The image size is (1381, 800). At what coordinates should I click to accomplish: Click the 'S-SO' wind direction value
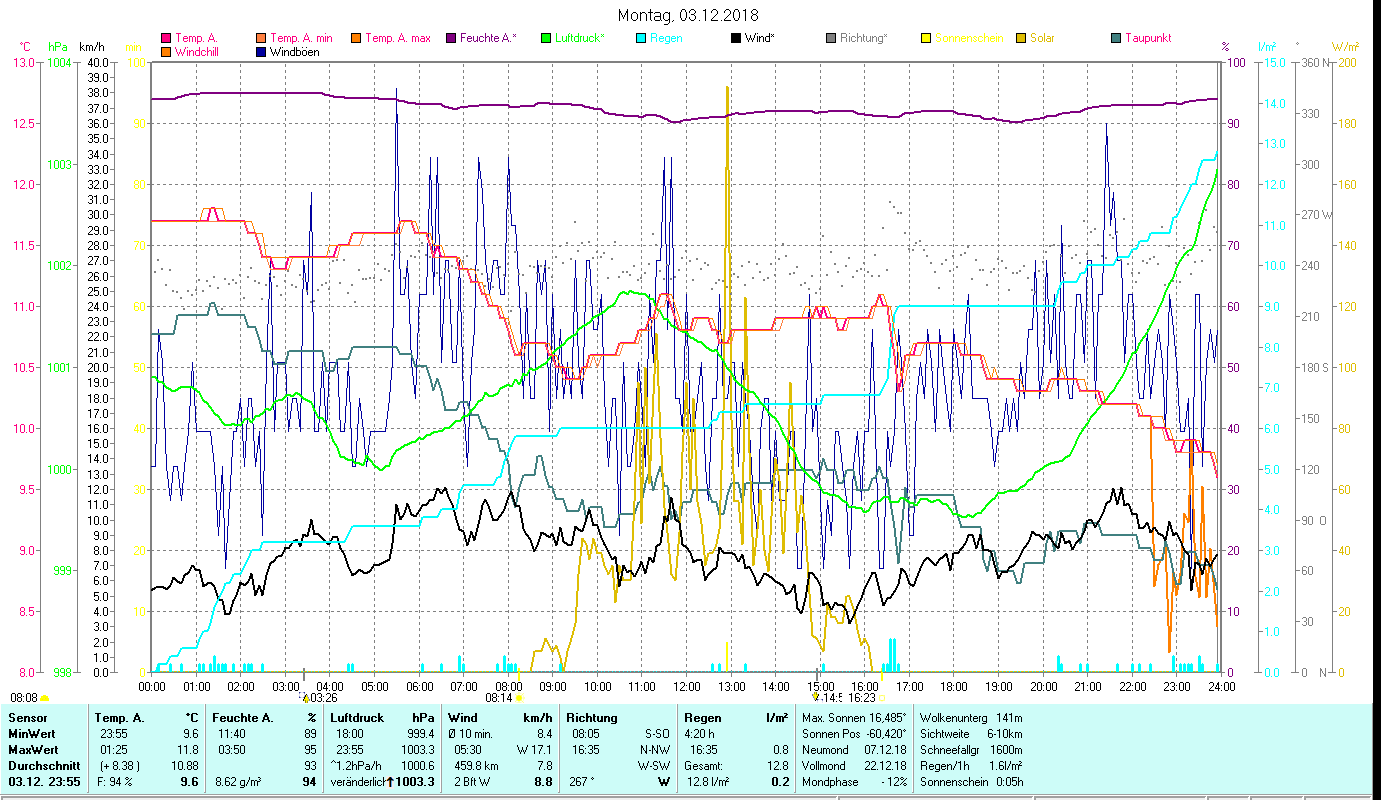(x=656, y=734)
